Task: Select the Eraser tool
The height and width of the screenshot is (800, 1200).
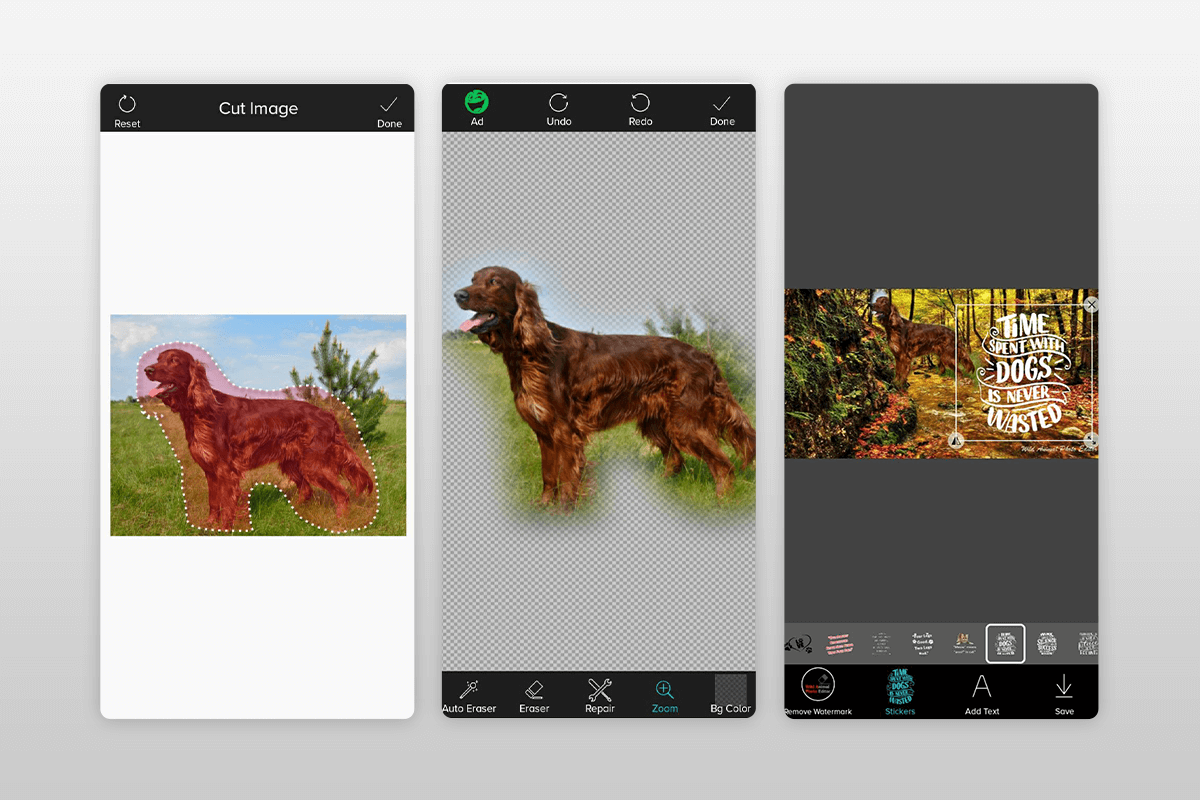Action: click(534, 695)
